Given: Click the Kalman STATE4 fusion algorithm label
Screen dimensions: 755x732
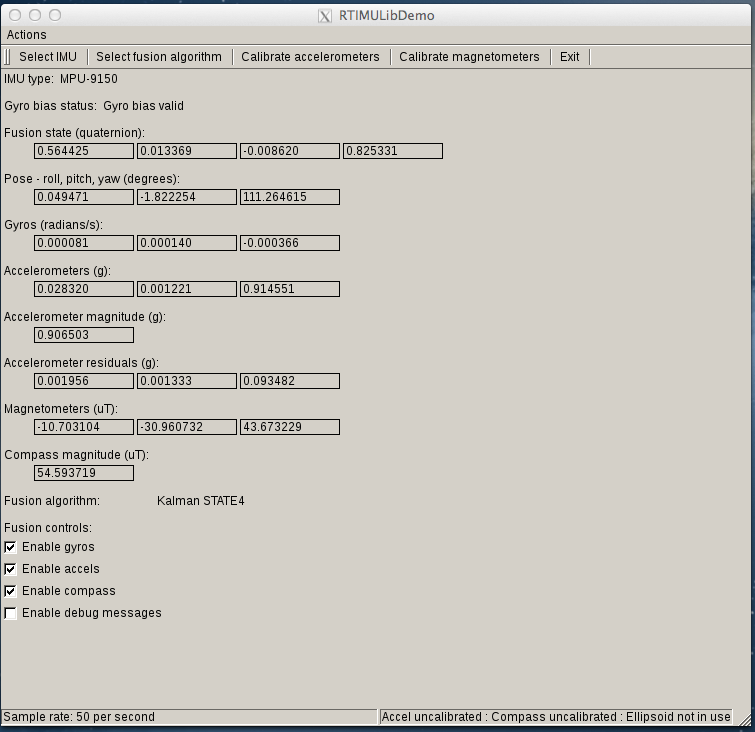Looking at the screenshot, I should (x=201, y=501).
